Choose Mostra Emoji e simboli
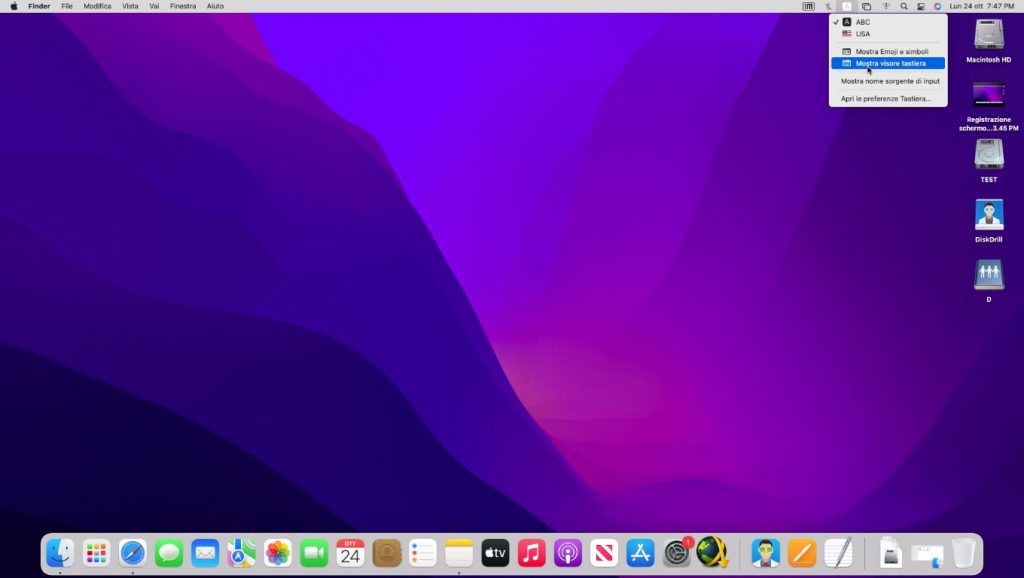Screen dimensions: 1024x578 click(891, 51)
